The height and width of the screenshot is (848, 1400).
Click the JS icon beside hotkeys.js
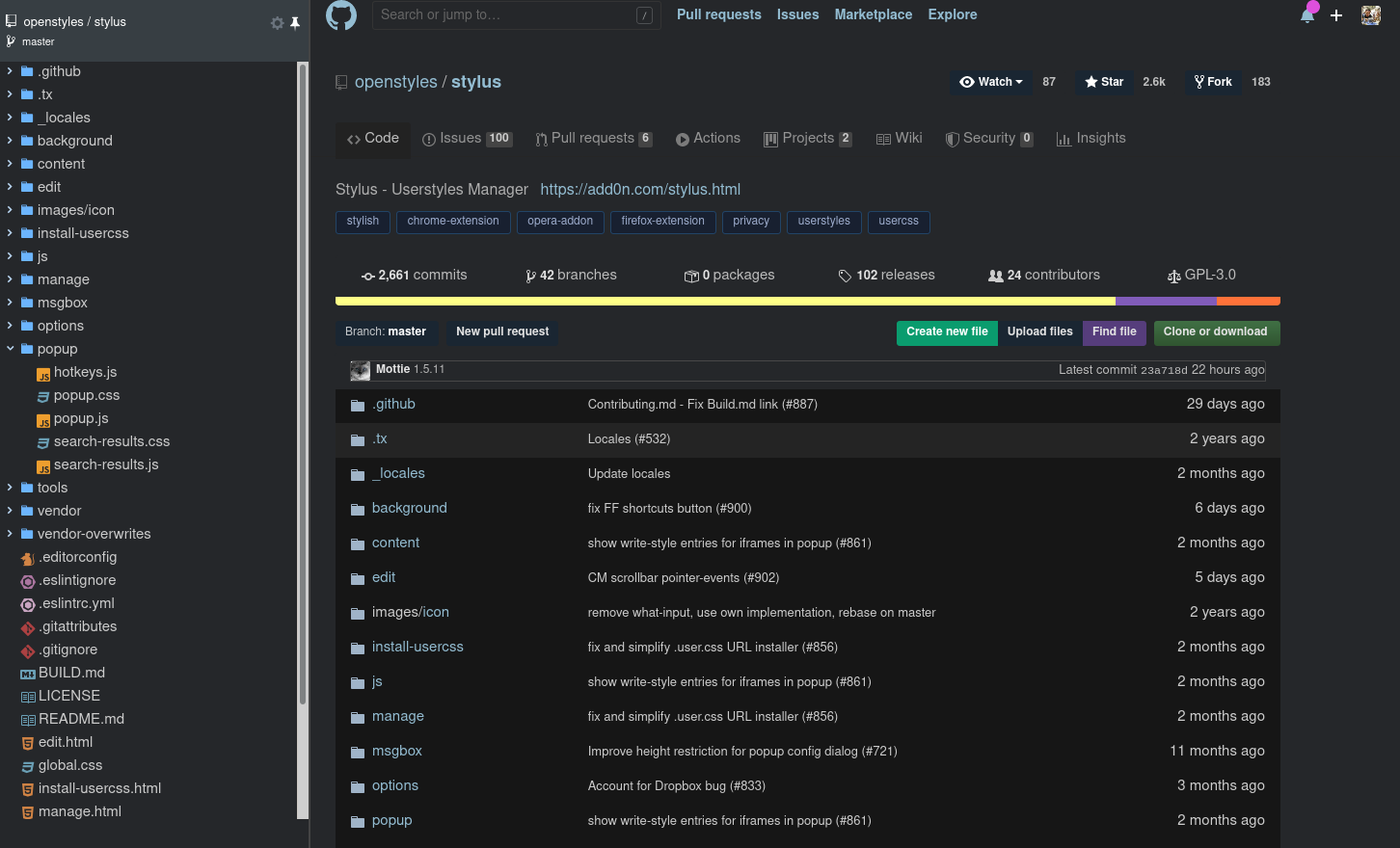pos(43,374)
